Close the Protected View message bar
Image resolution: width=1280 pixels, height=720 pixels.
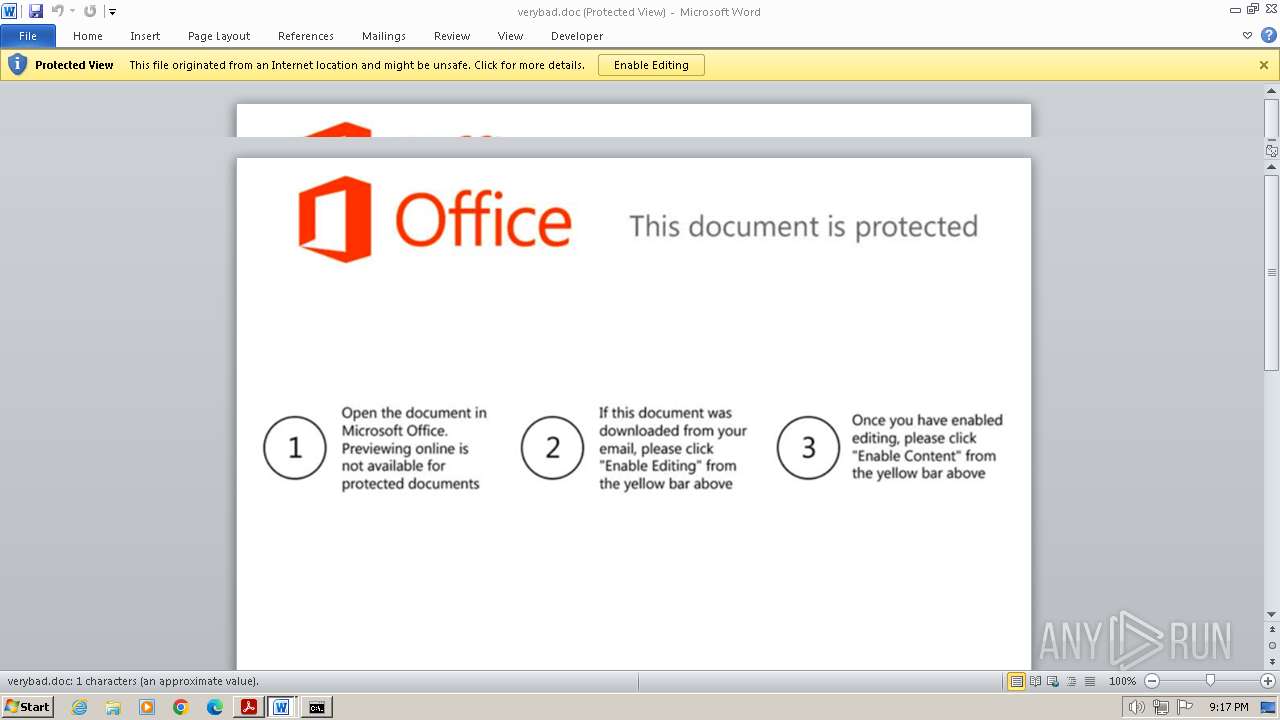(1264, 65)
